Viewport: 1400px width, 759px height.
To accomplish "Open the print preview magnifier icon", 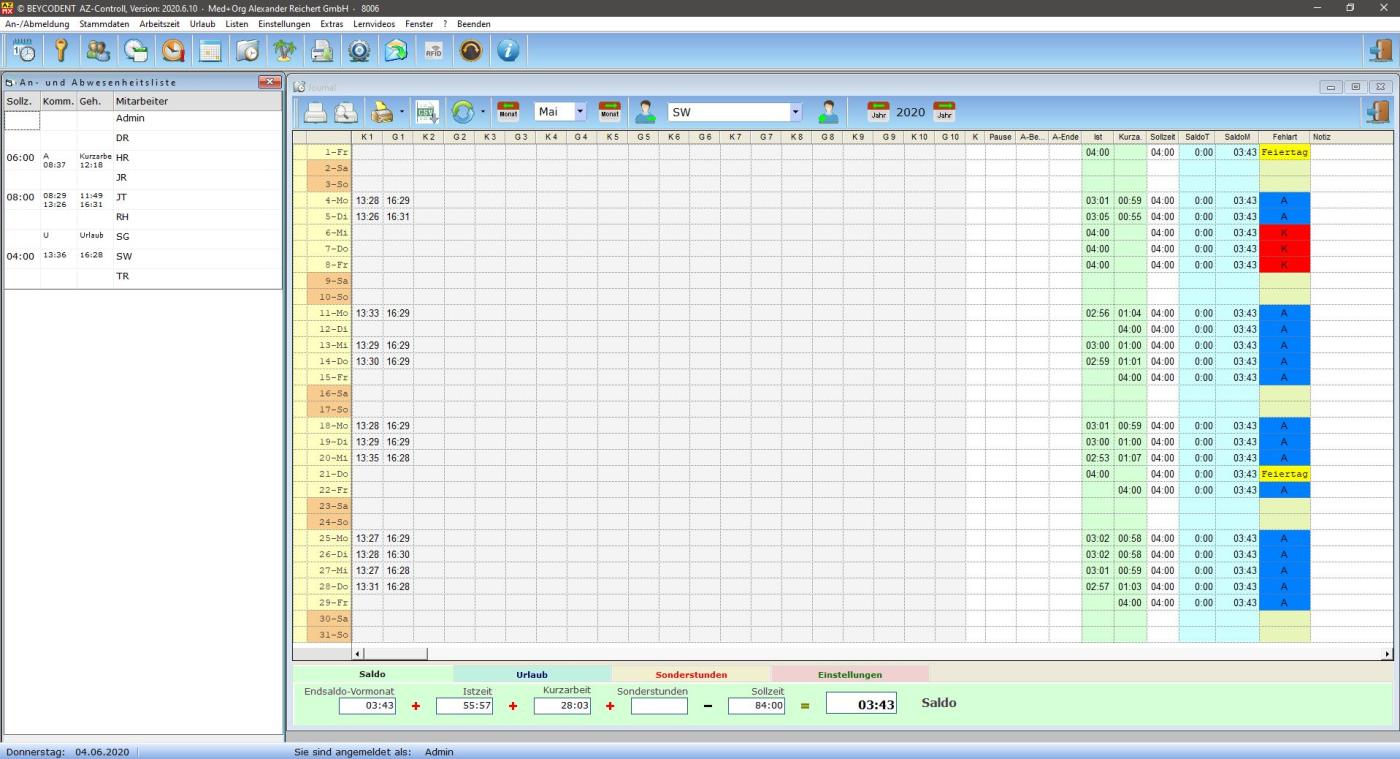I will pyautogui.click(x=346, y=112).
